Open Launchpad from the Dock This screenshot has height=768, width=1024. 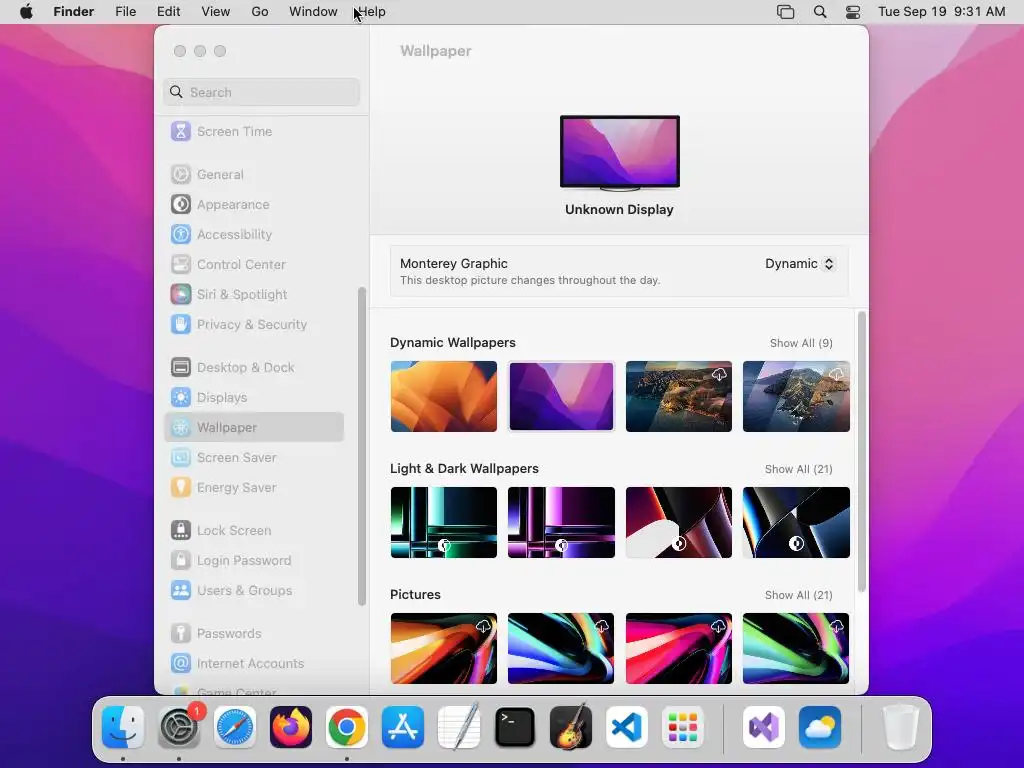click(683, 727)
